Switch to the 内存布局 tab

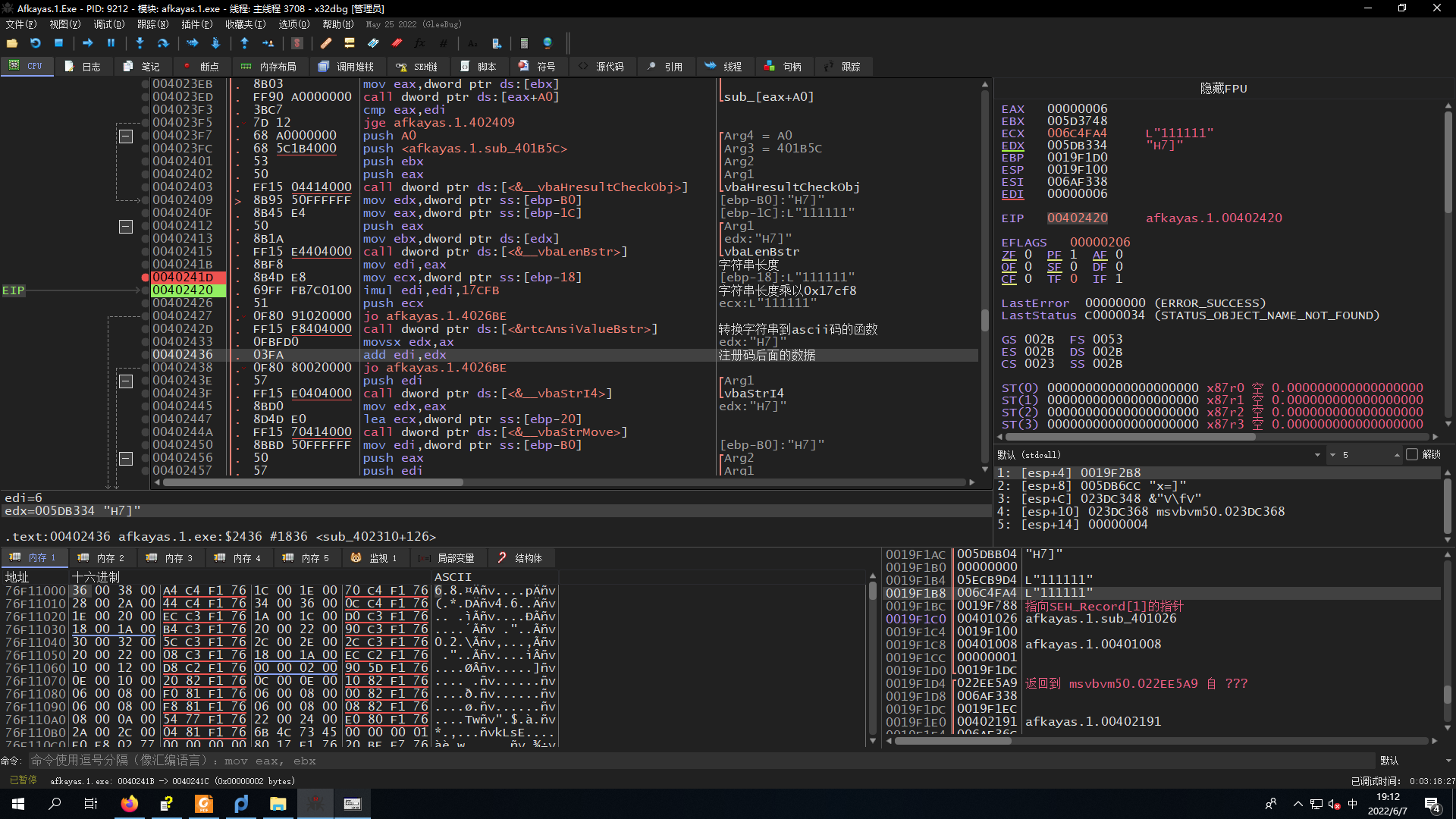pos(268,67)
